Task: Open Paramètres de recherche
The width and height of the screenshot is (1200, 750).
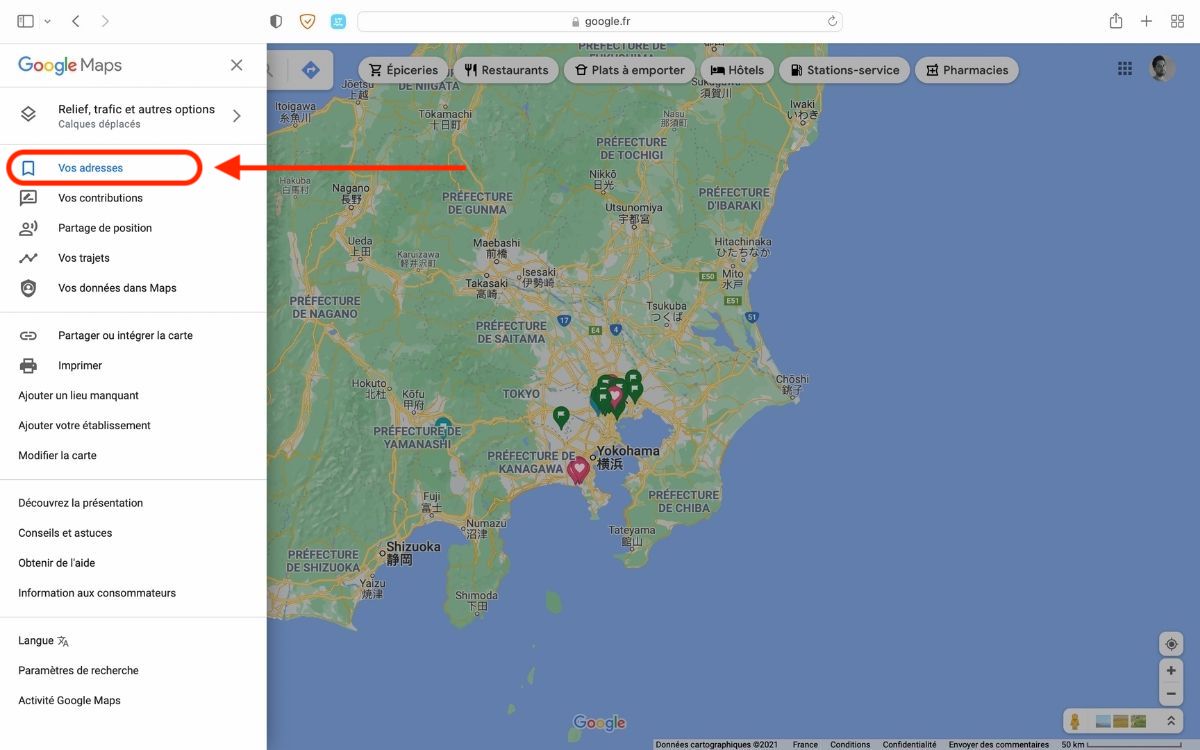Action: pyautogui.click(x=78, y=671)
